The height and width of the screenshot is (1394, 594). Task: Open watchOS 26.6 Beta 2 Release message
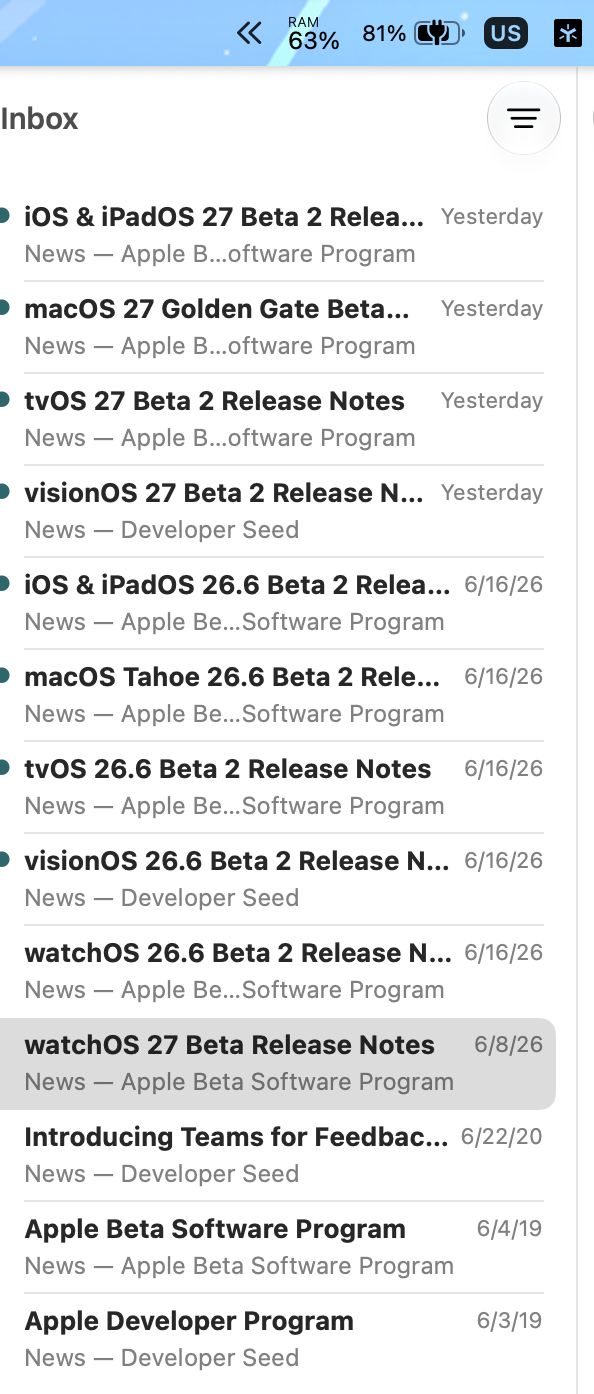point(272,971)
